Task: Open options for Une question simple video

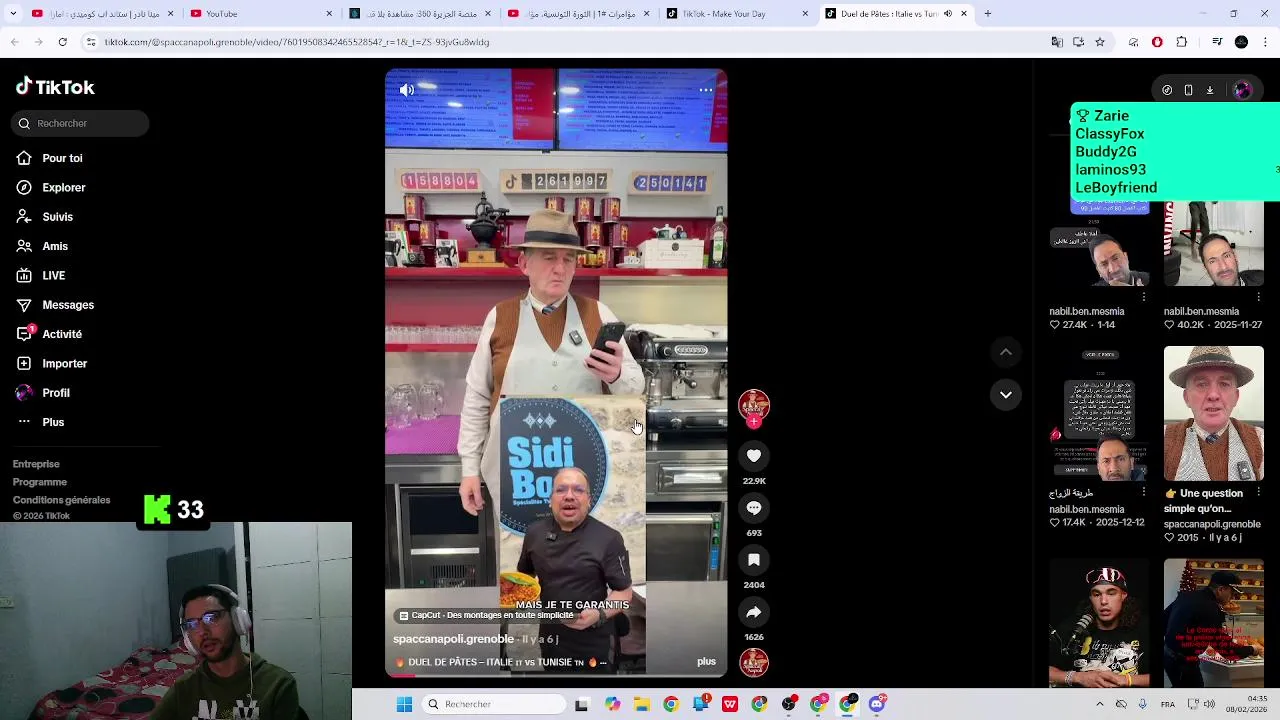Action: click(1258, 492)
